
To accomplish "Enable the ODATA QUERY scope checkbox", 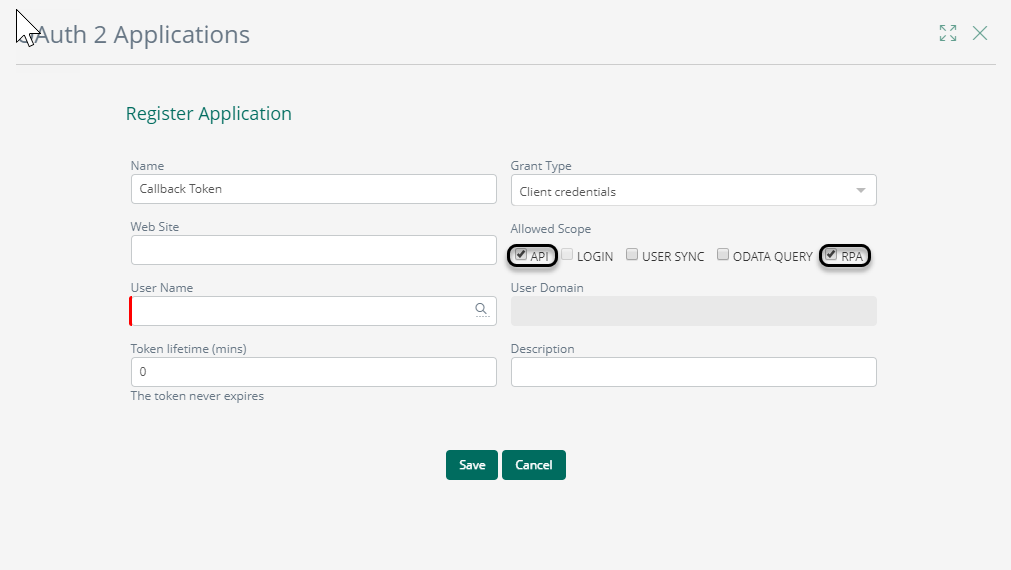I will pos(723,255).
